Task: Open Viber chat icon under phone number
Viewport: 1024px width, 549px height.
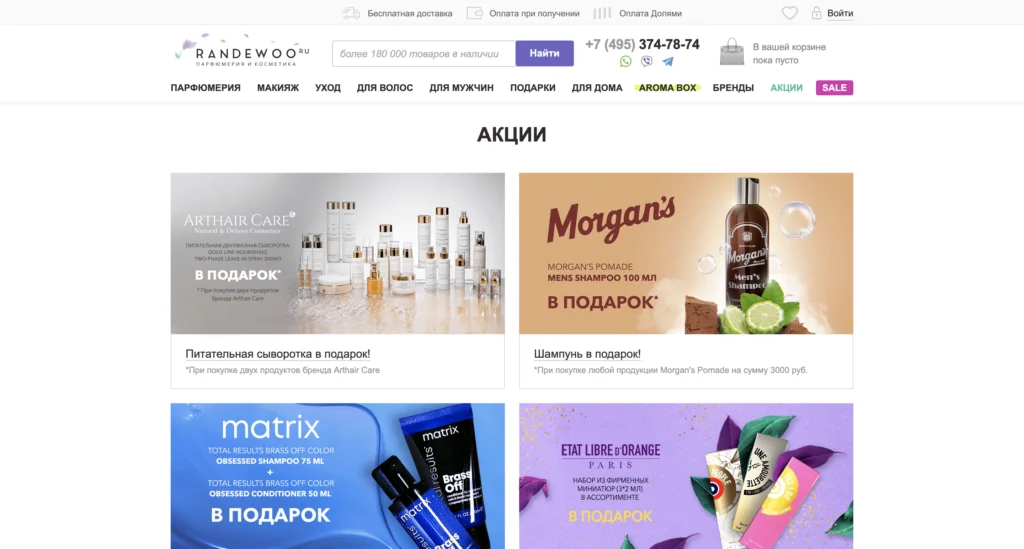Action: pos(647,61)
